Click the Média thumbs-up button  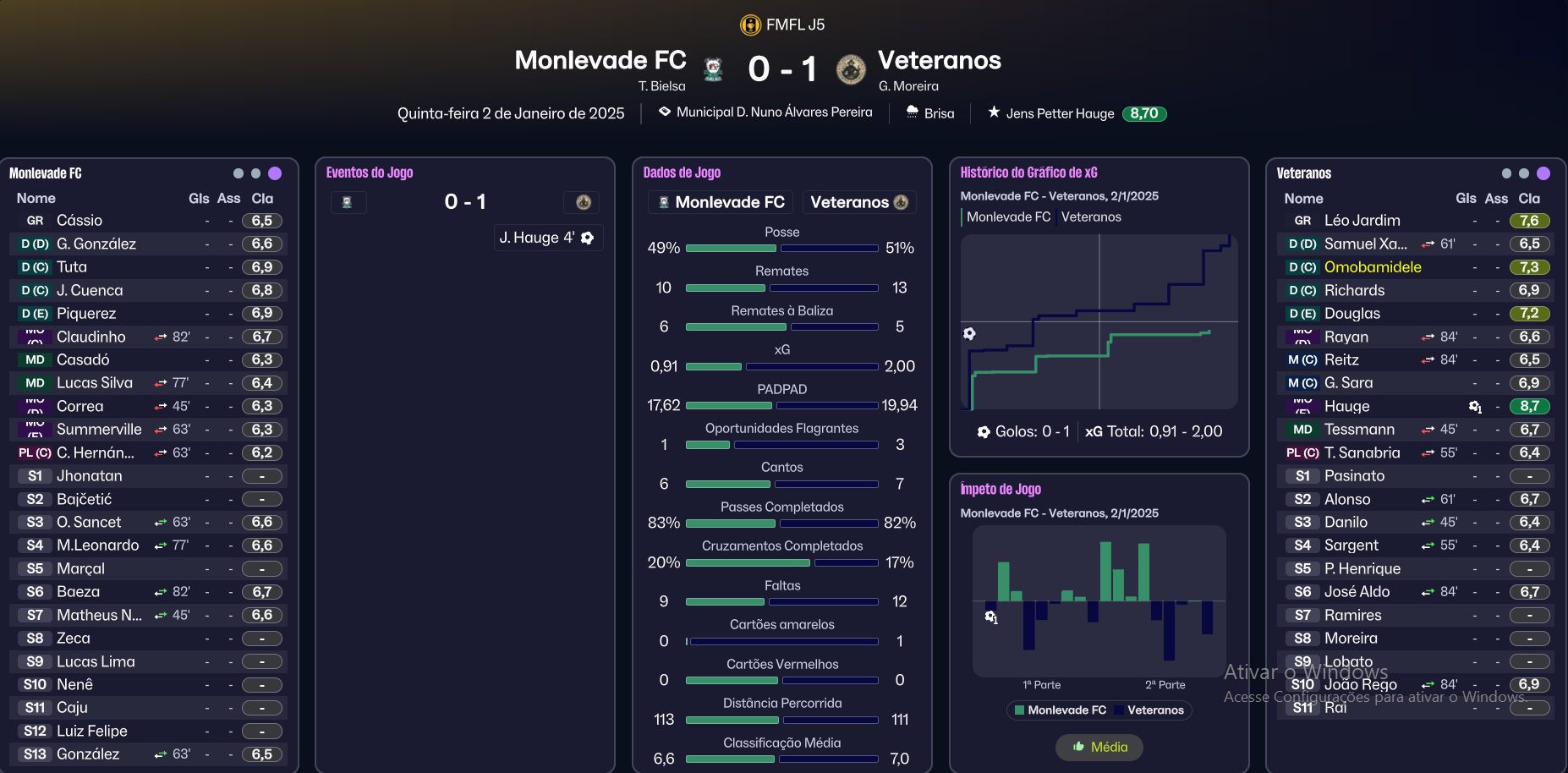point(1099,747)
